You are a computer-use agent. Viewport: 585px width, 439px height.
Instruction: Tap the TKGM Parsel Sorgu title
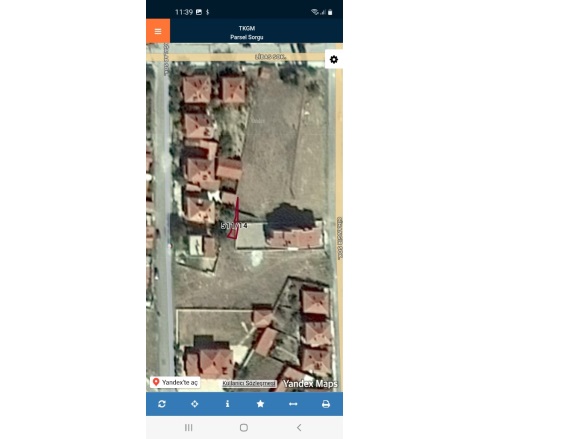[247, 32]
